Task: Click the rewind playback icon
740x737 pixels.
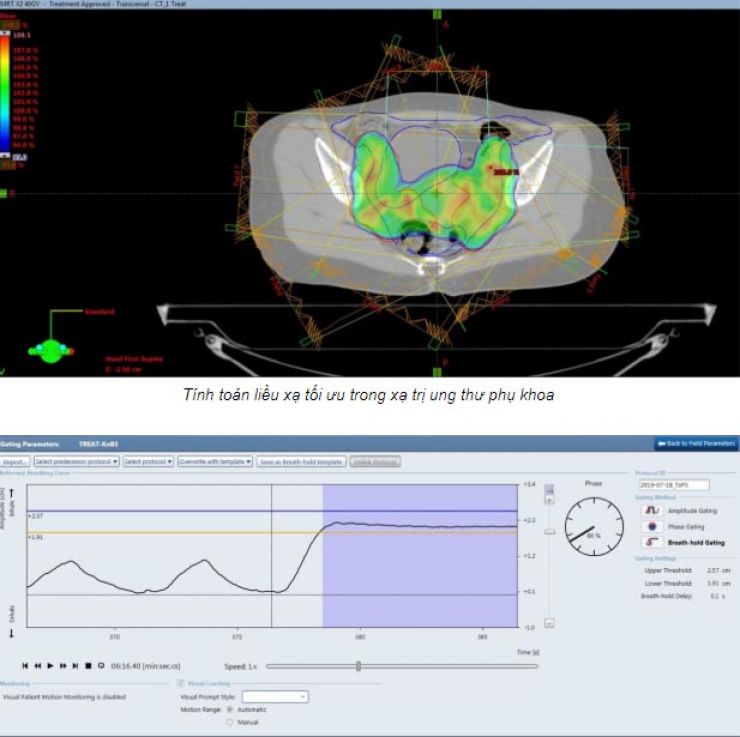Action: [x=37, y=665]
